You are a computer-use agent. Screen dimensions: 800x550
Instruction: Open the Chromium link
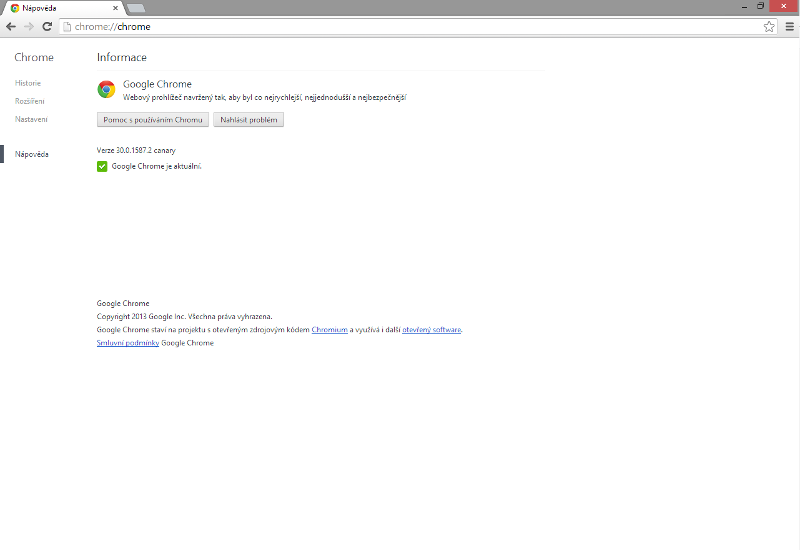tap(330, 330)
